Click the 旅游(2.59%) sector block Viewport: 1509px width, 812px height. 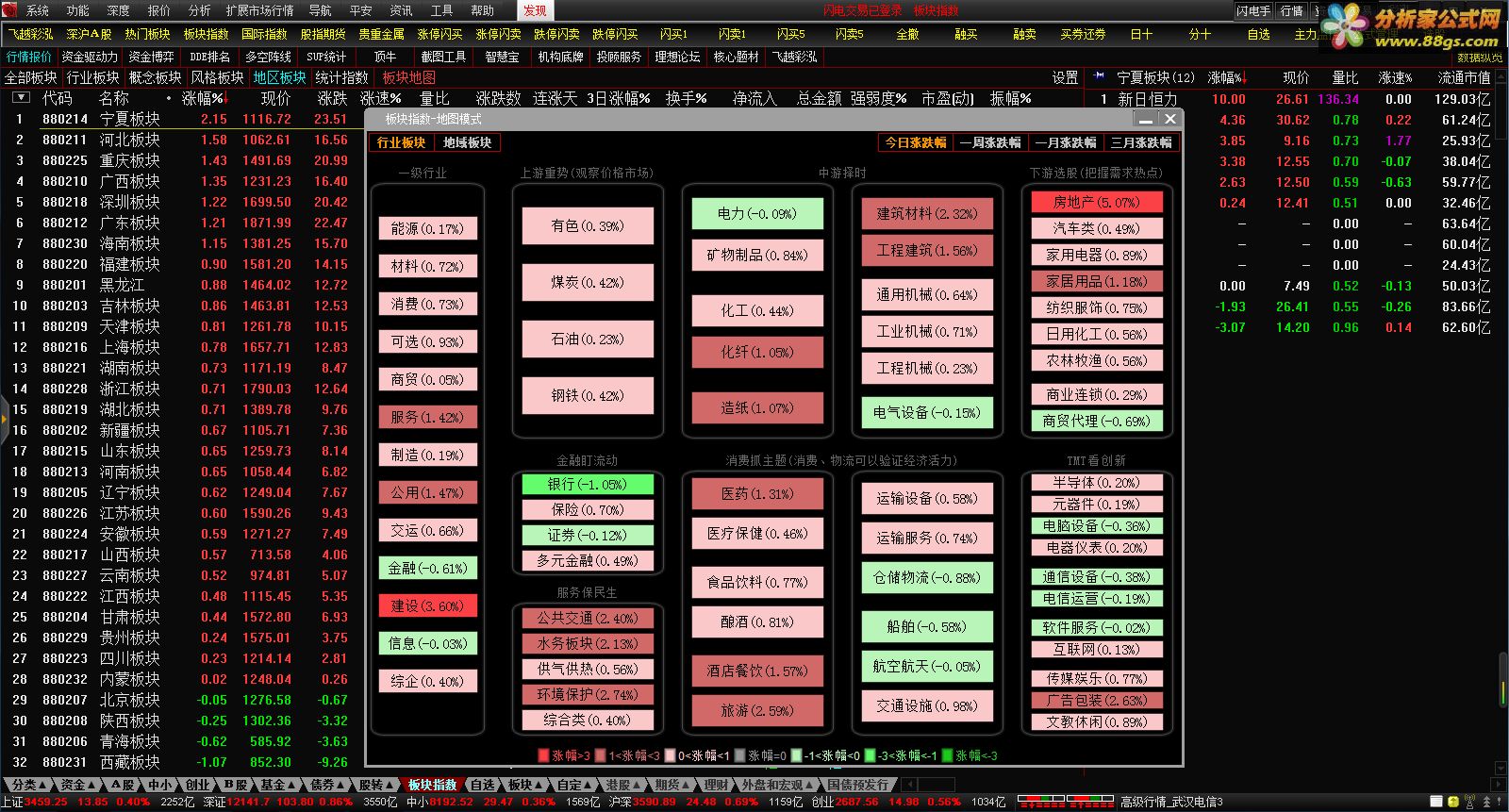756,710
